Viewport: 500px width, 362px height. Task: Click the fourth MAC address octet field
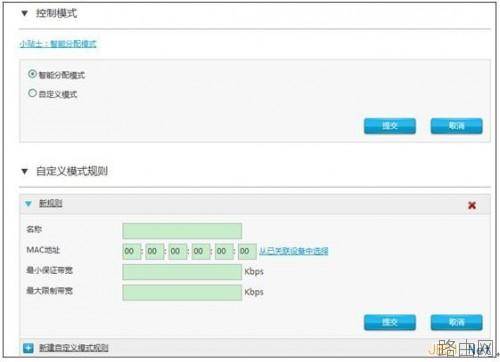point(201,251)
